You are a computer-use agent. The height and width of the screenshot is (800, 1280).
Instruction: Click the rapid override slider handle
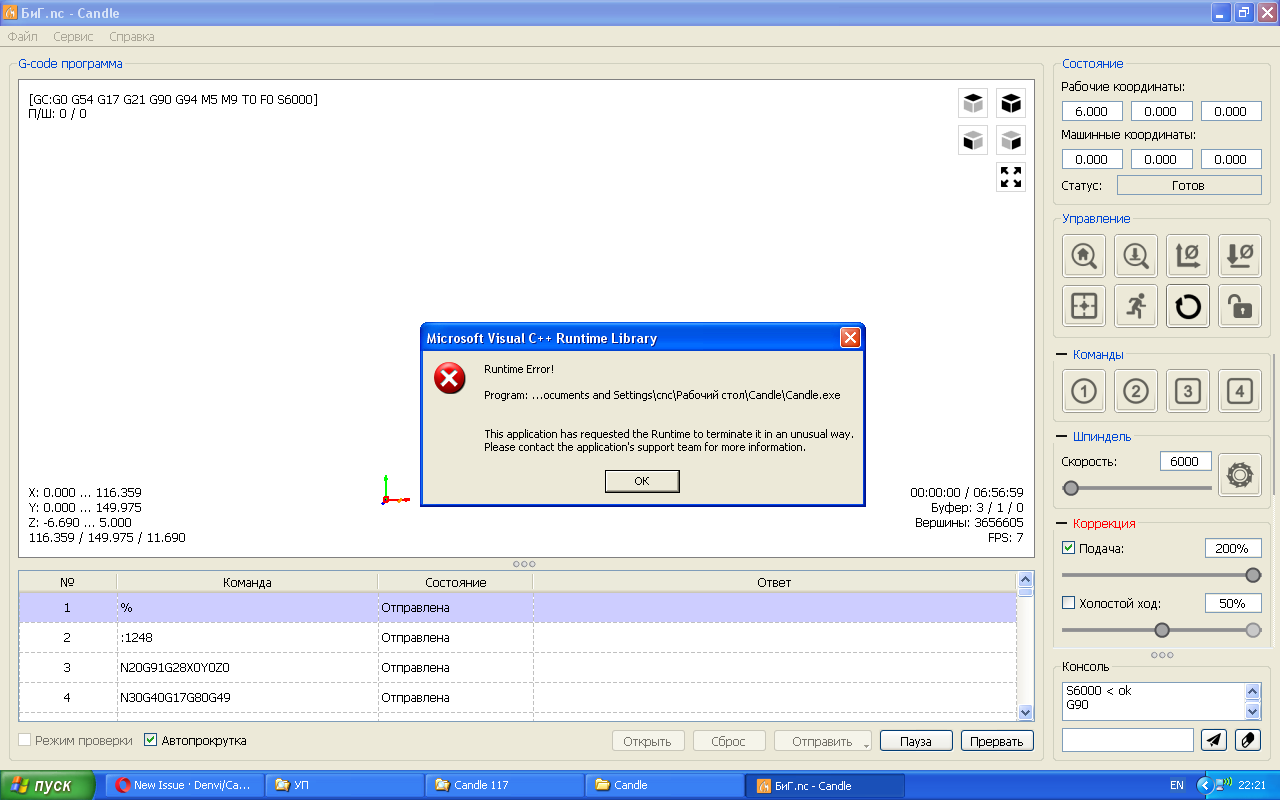[x=1162, y=630]
